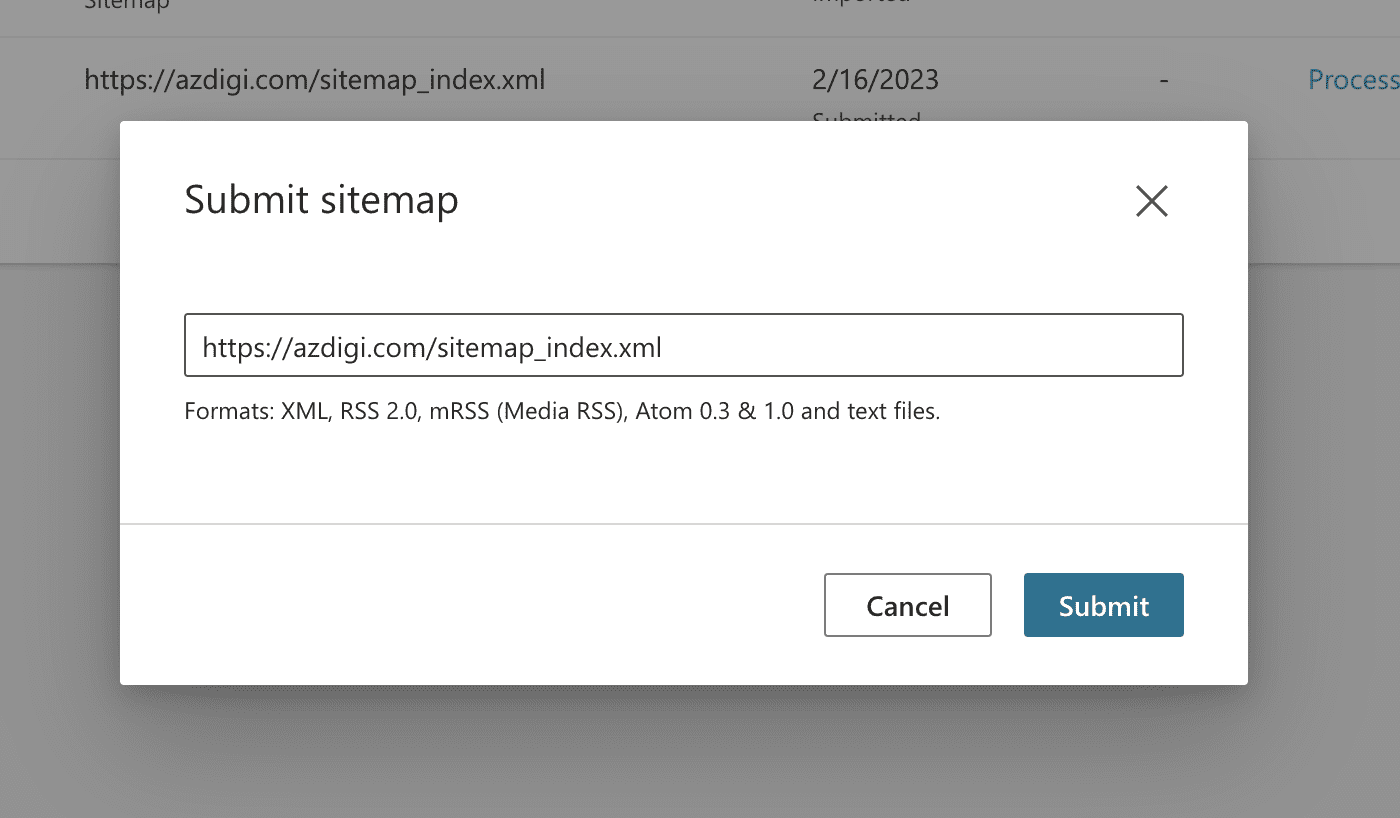This screenshot has width=1400, height=818.
Task: Click the sitemap URL input field
Action: tap(683, 346)
